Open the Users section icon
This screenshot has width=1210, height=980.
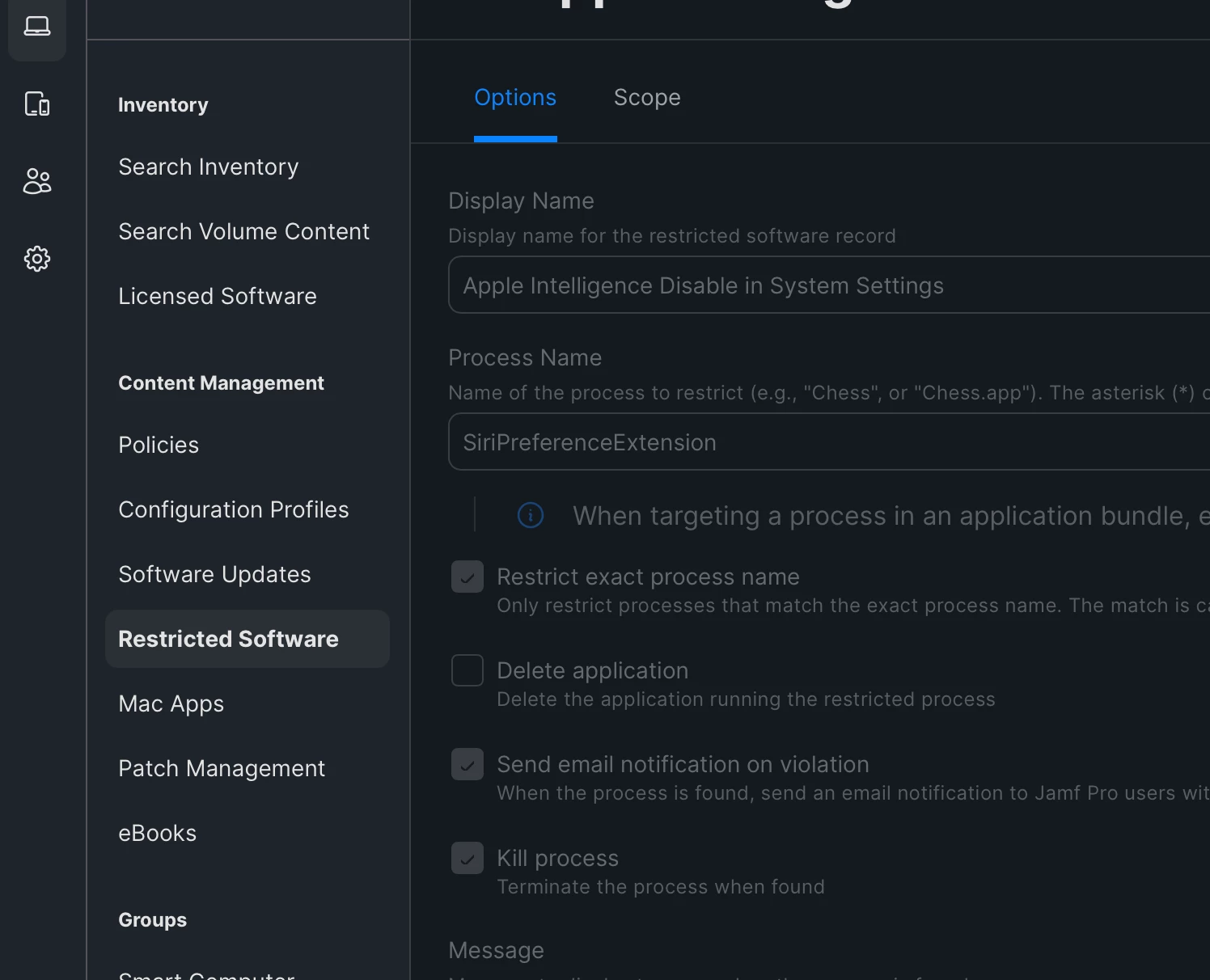[x=37, y=181]
